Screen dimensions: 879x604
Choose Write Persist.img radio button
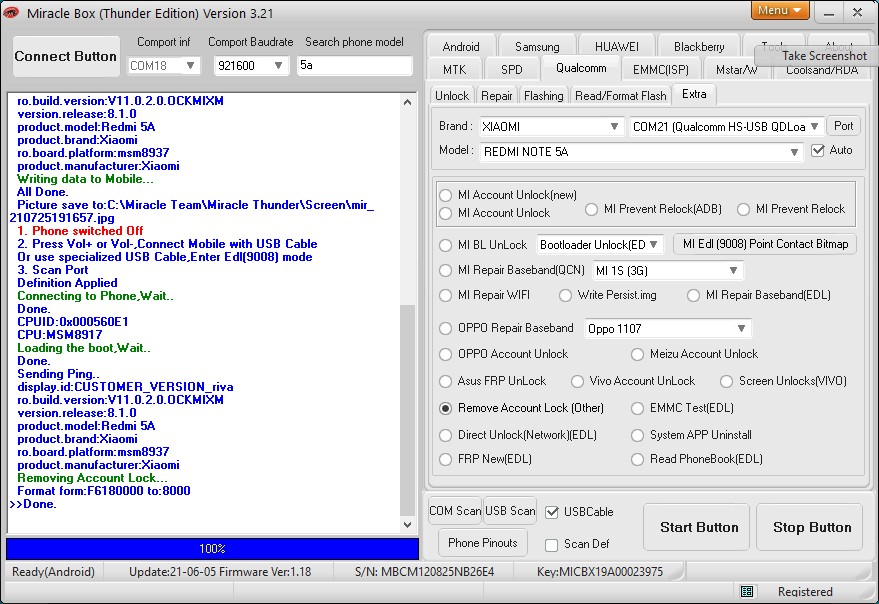coord(566,296)
